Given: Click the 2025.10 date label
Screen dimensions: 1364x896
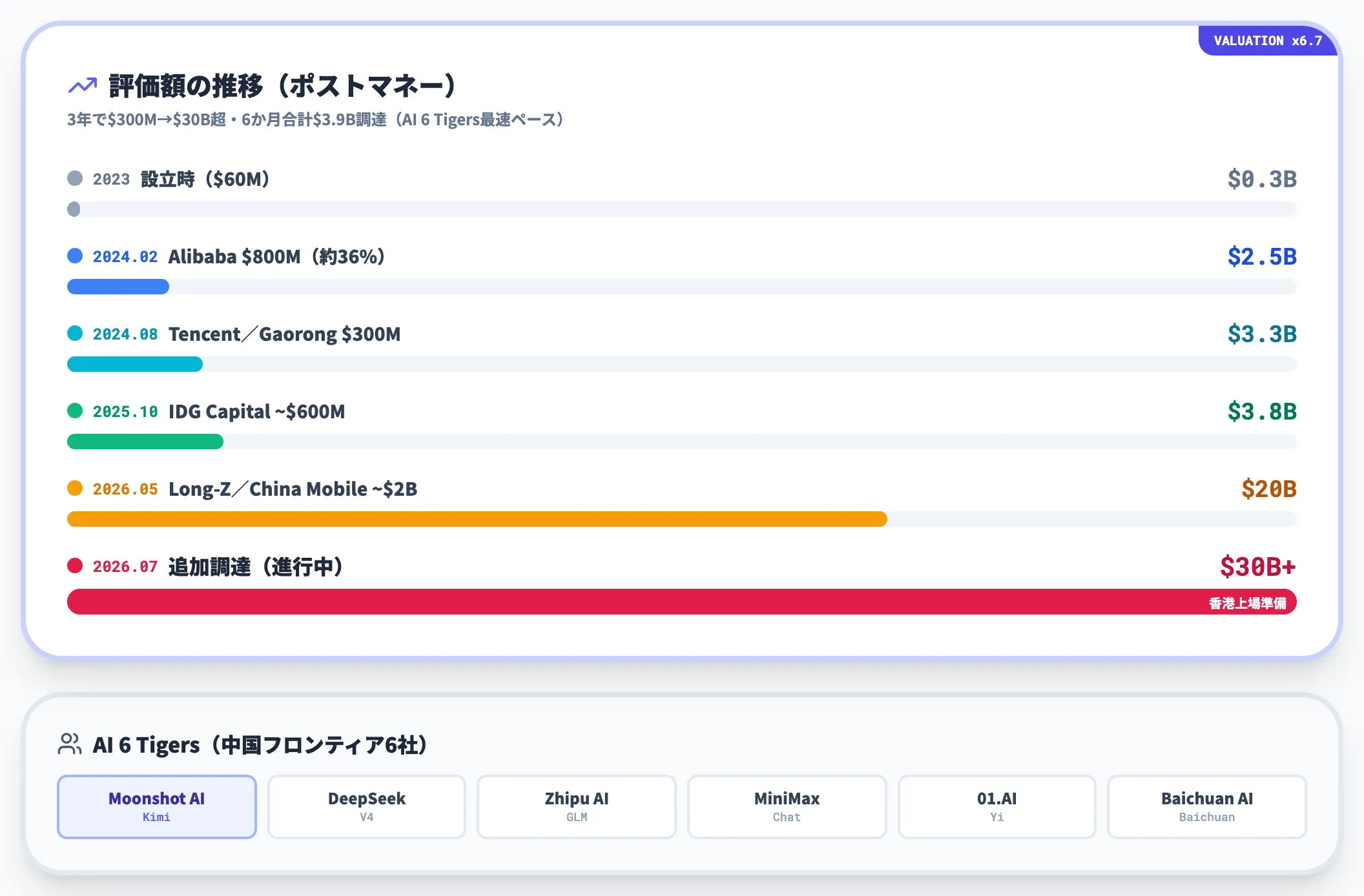Looking at the screenshot, I should (125, 412).
